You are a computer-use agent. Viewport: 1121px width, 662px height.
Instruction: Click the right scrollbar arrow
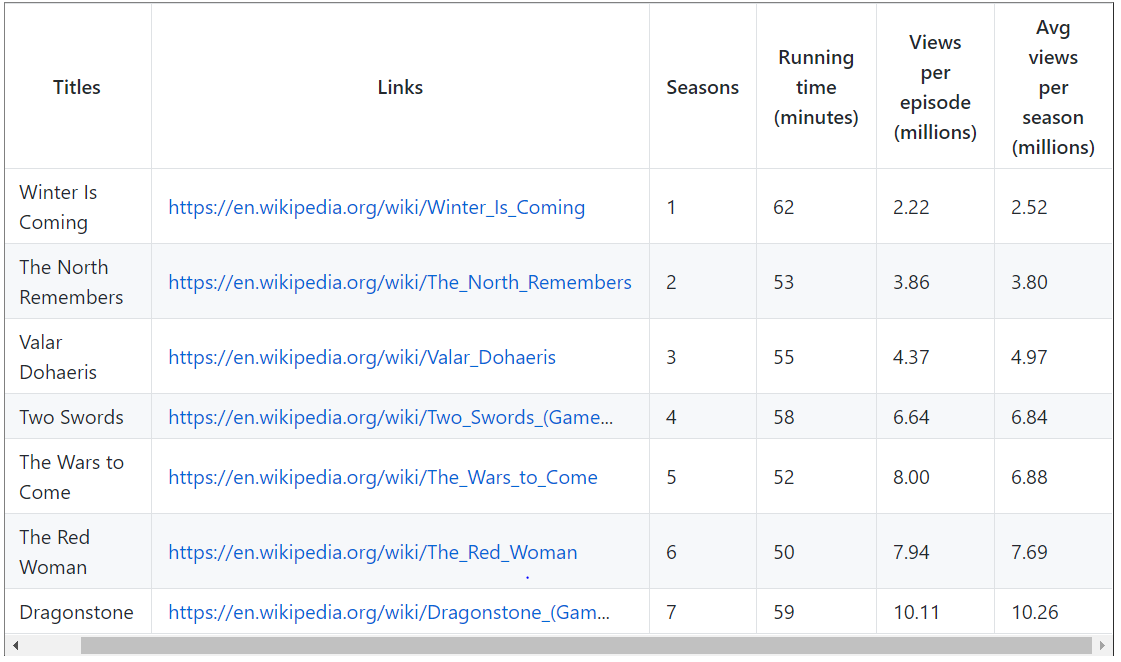[1102, 646]
